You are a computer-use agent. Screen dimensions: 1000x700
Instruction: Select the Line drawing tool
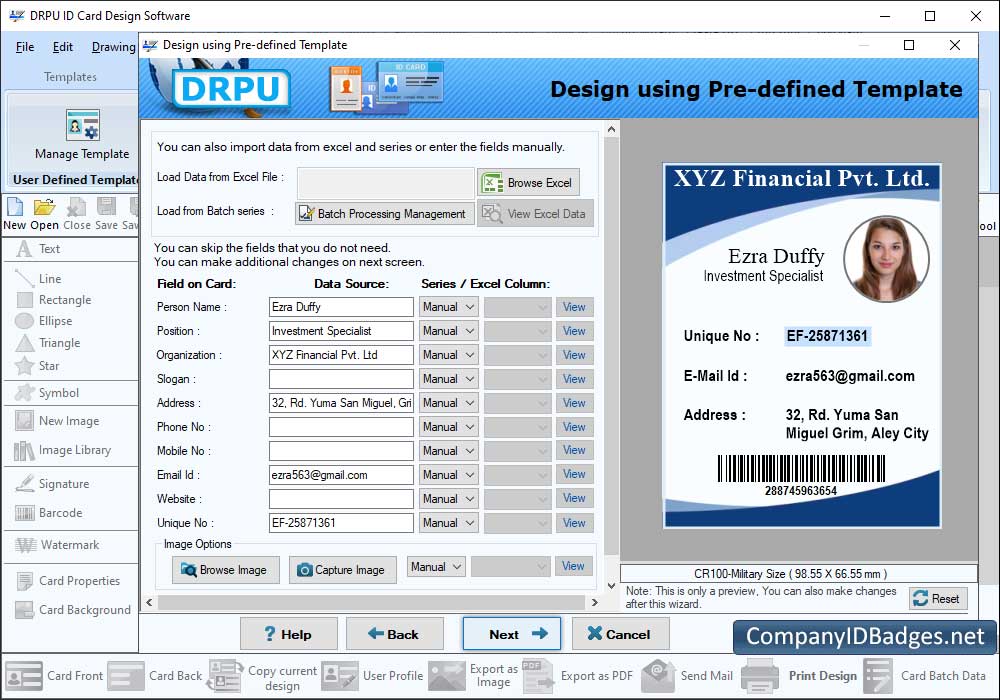coord(38,279)
